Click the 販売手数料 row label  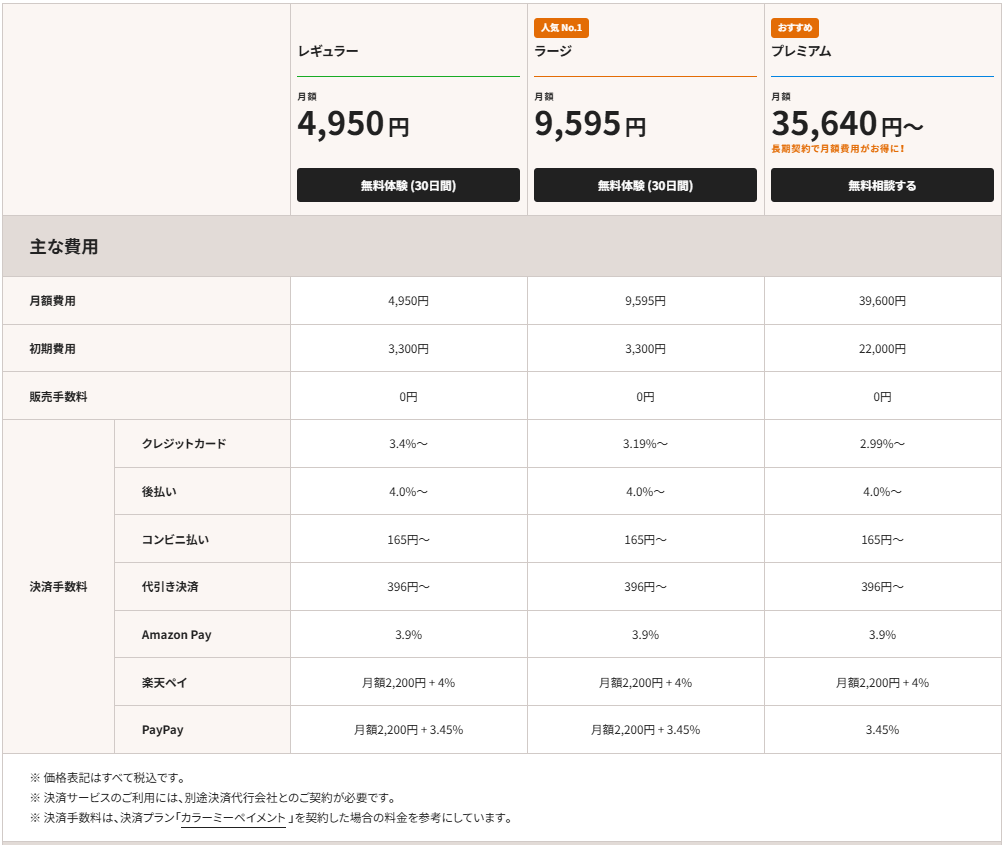tap(58, 397)
